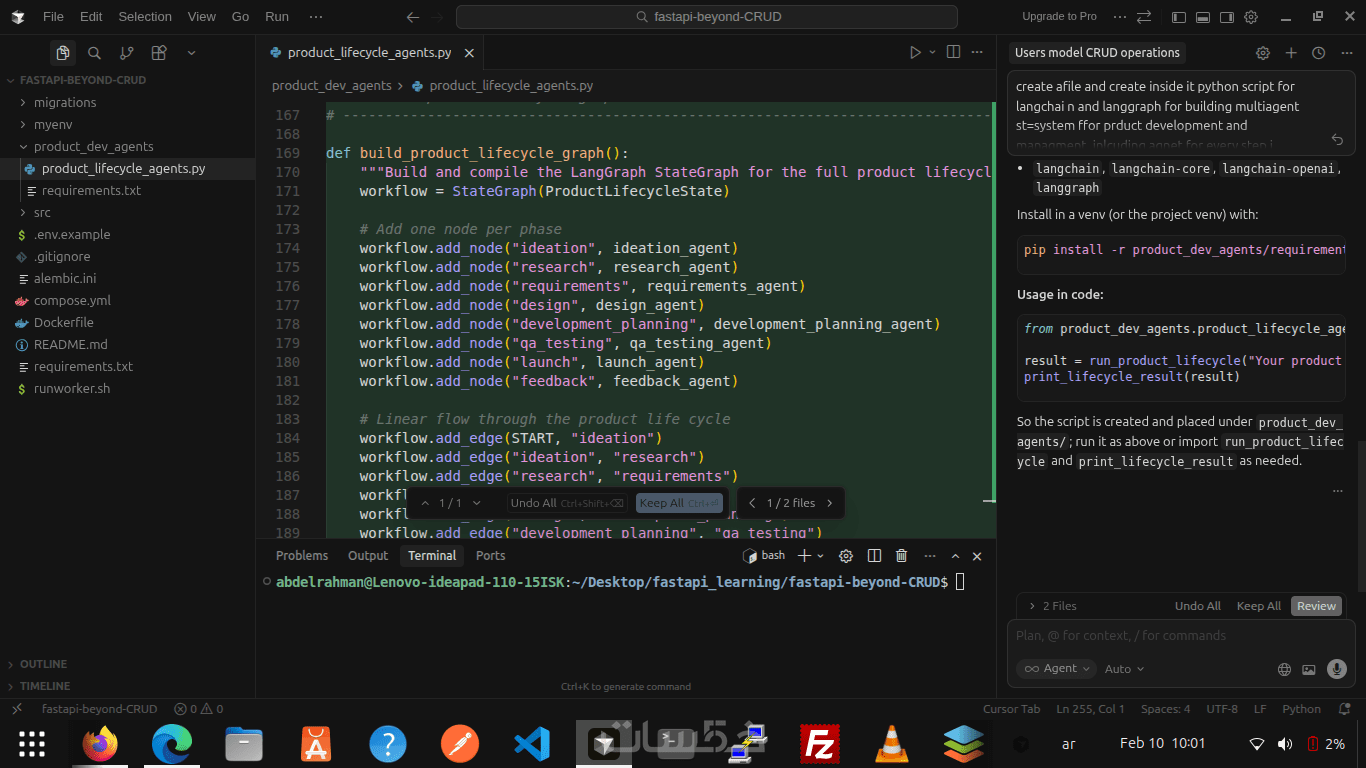Toggle the secondary sidebar visibility
The width and height of the screenshot is (1366, 768).
point(1227,17)
